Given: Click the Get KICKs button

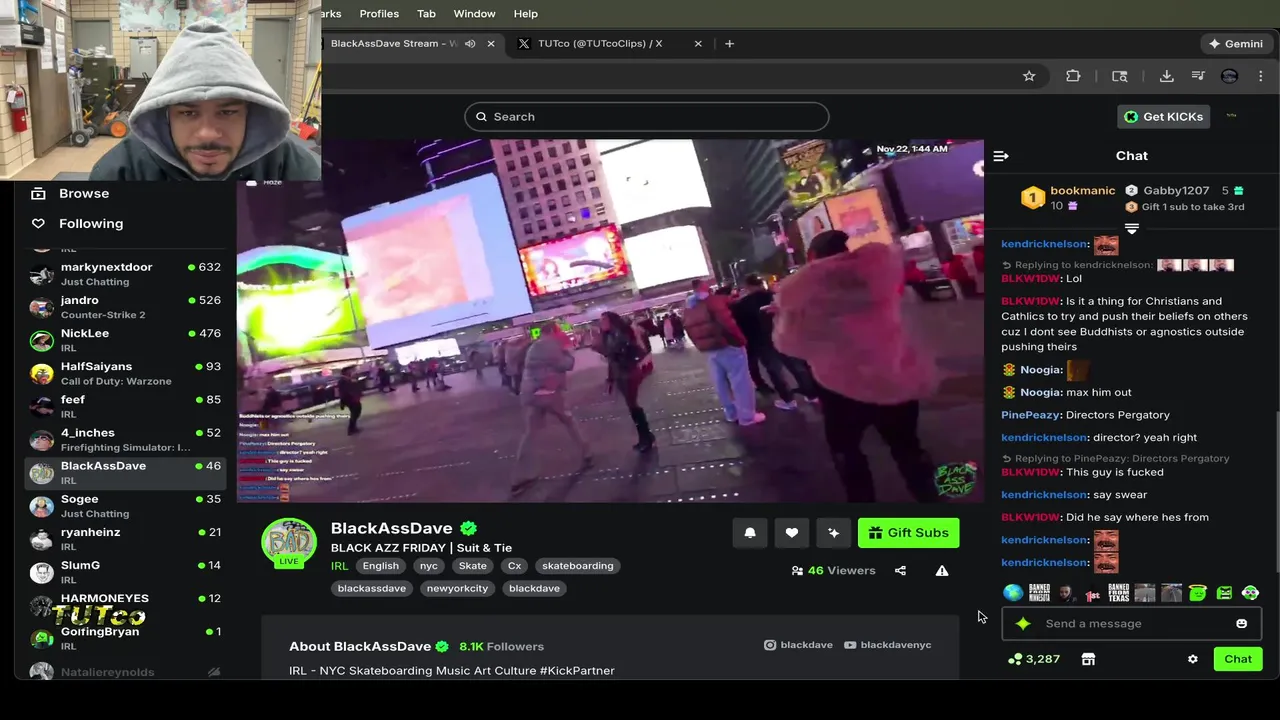Looking at the screenshot, I should [1164, 117].
